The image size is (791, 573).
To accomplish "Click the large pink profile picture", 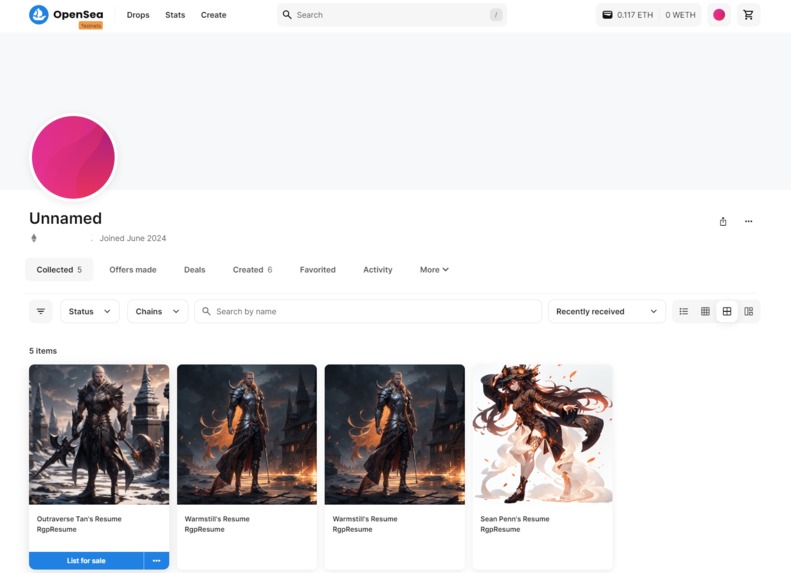I will coord(73,157).
